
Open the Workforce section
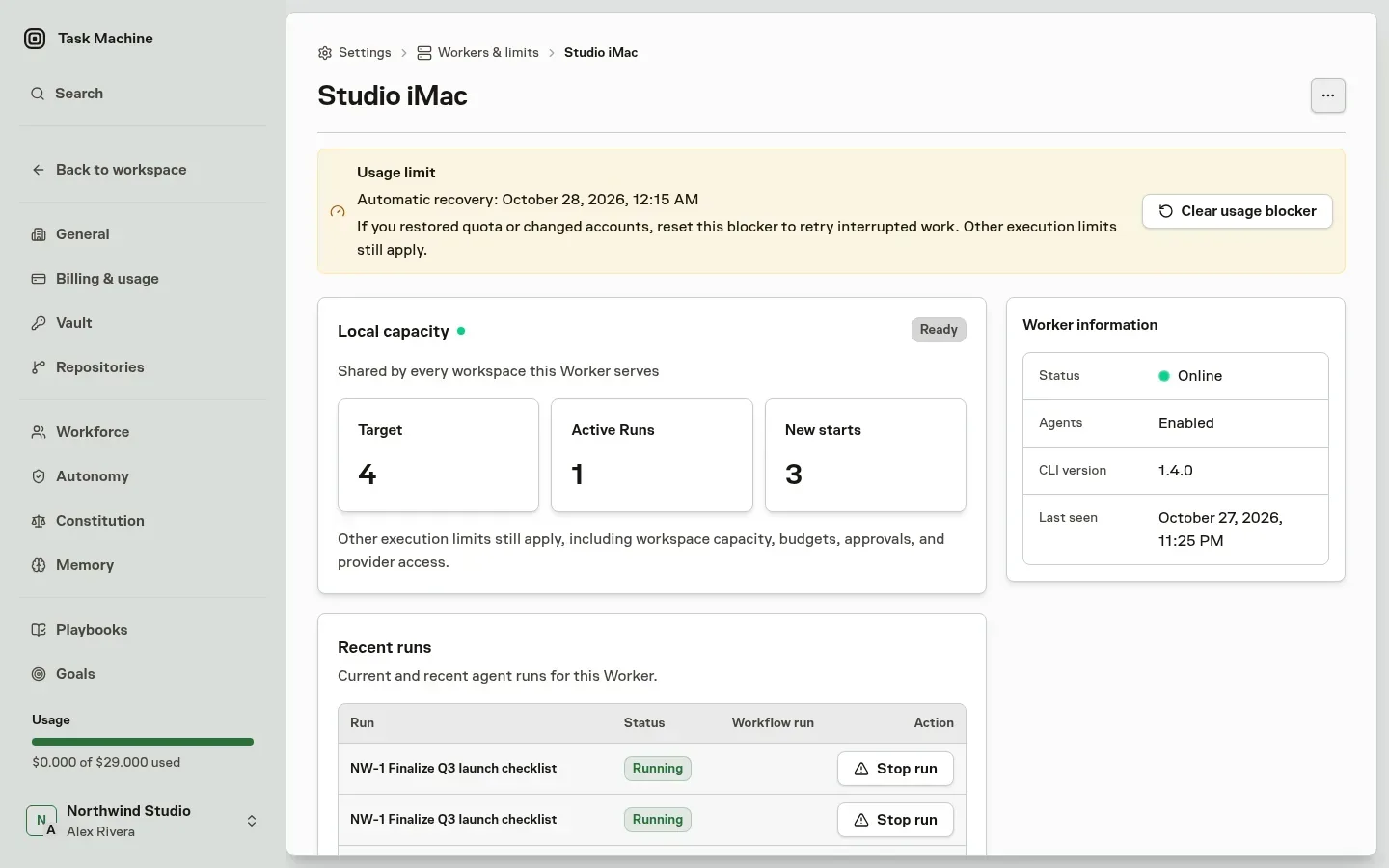point(142,432)
